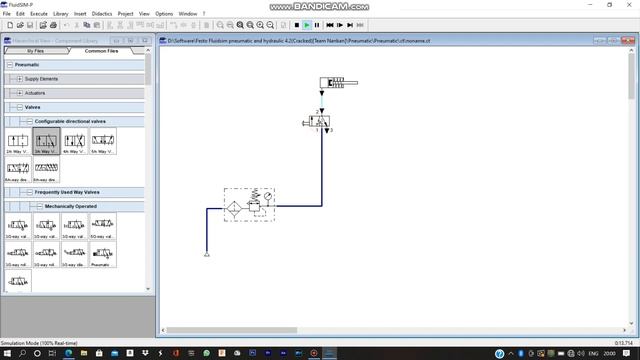Reset simulation with the rewind button
Viewport: 640px width, 360px height.
pos(330,25)
